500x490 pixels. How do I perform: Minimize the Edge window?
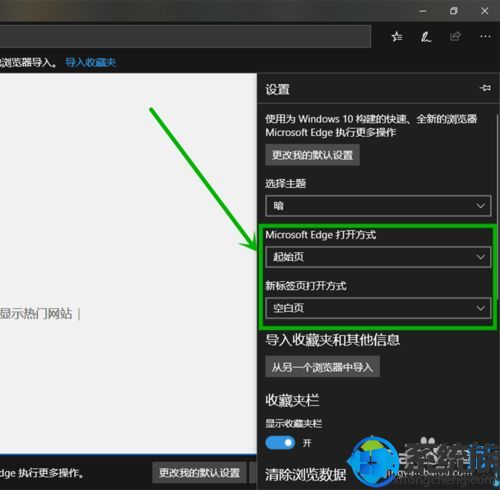423,11
